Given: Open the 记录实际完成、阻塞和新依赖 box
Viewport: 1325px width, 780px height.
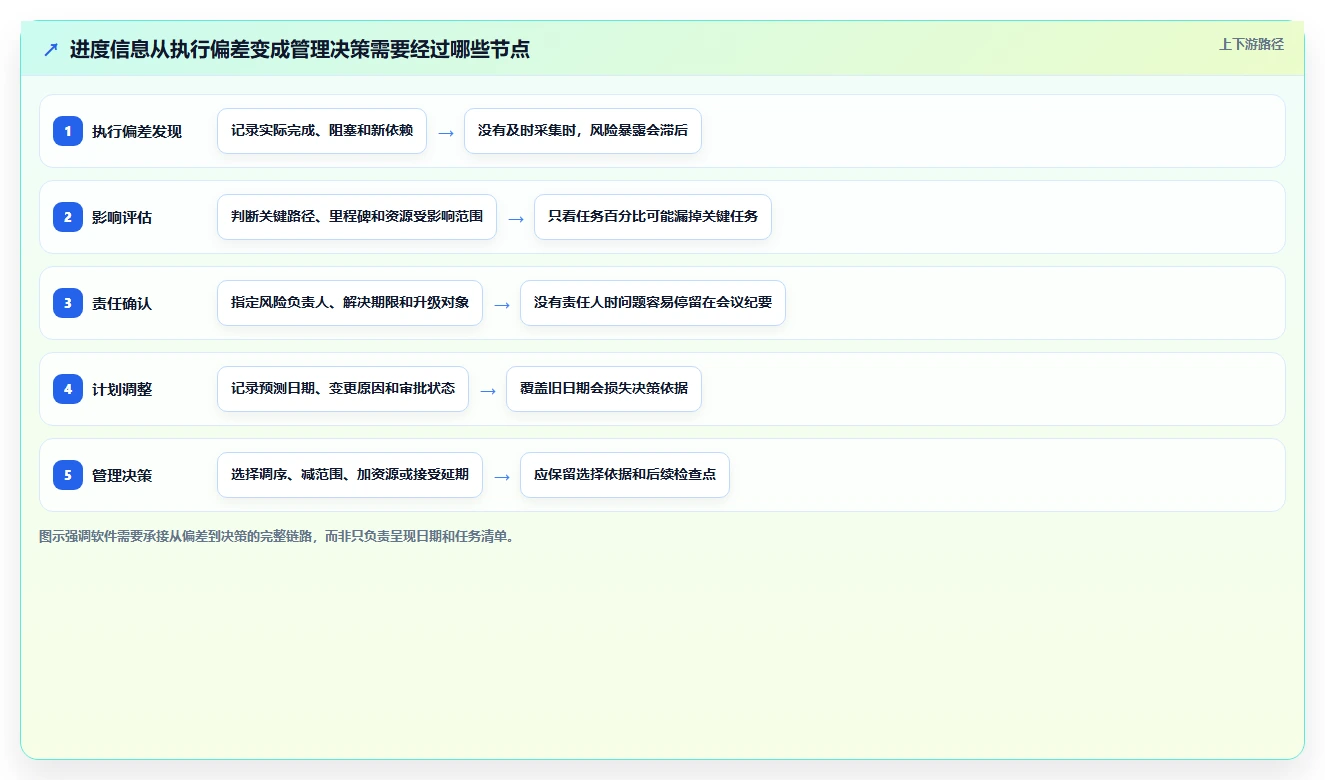Looking at the screenshot, I should pos(322,131).
